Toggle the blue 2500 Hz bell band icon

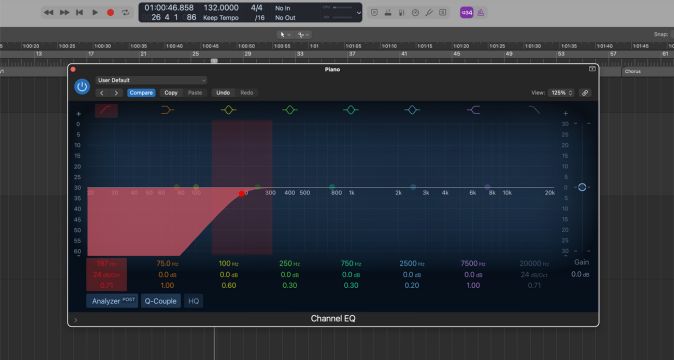[412, 110]
